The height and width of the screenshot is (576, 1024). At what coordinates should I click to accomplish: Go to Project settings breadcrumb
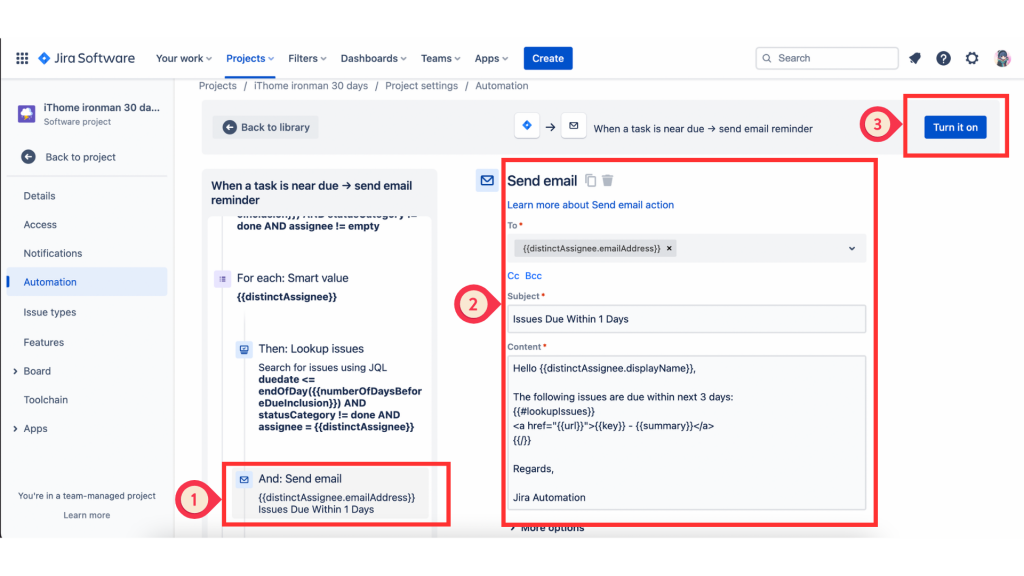tap(421, 86)
